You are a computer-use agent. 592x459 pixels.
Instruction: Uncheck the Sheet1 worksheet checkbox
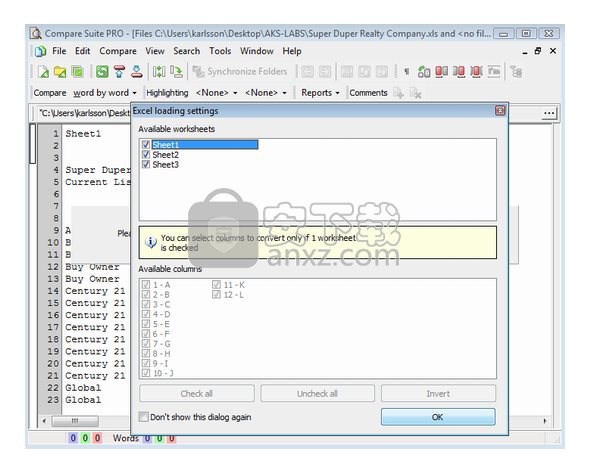(x=146, y=145)
